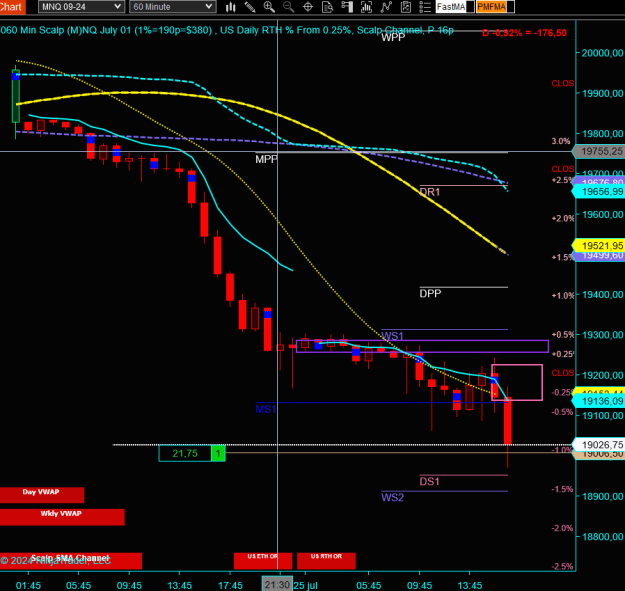Open the data box icon

coord(327,7)
